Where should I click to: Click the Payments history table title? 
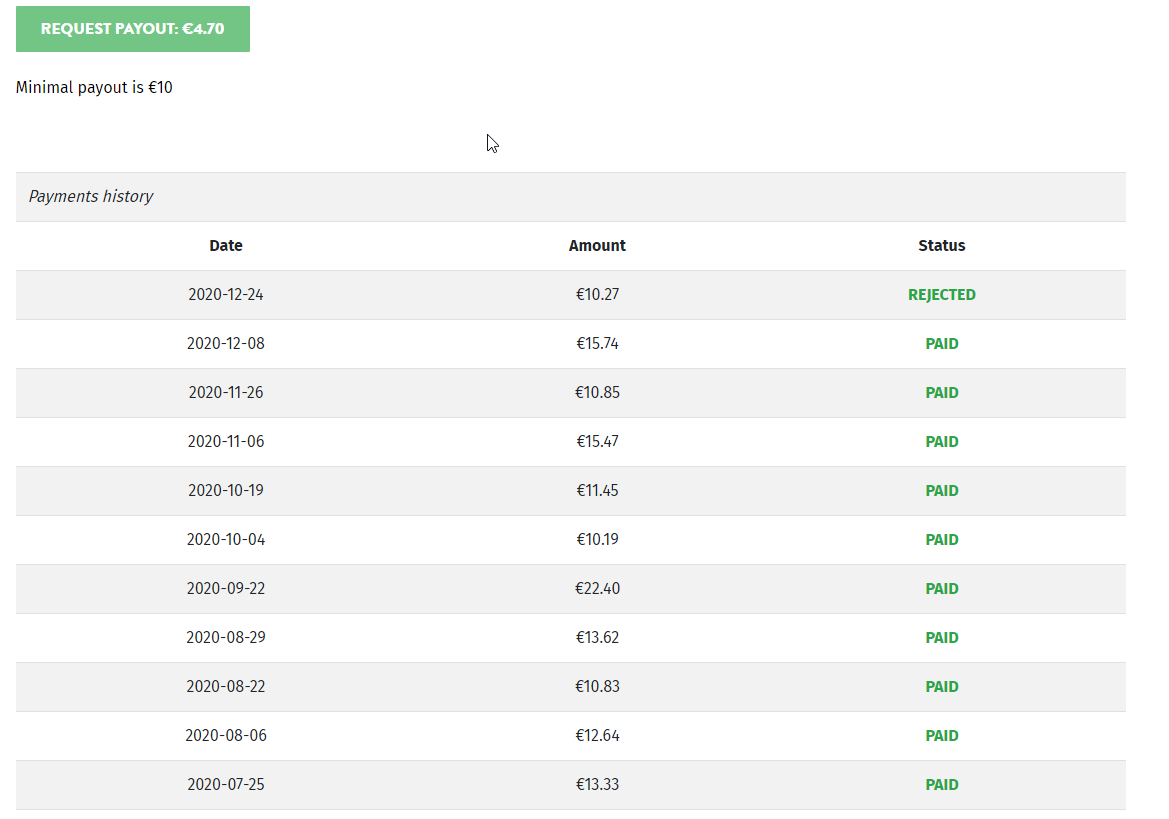click(91, 197)
